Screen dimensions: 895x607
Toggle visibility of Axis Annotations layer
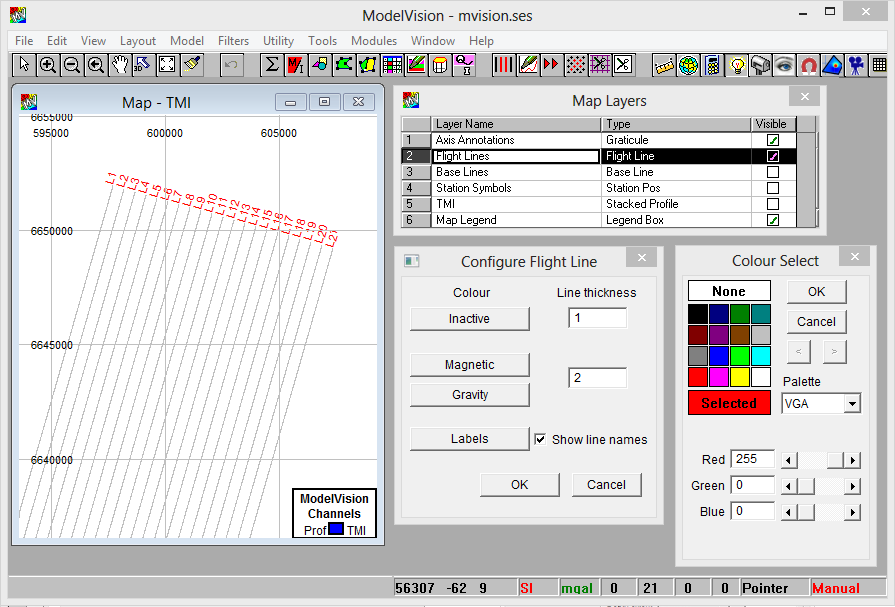pos(773,140)
